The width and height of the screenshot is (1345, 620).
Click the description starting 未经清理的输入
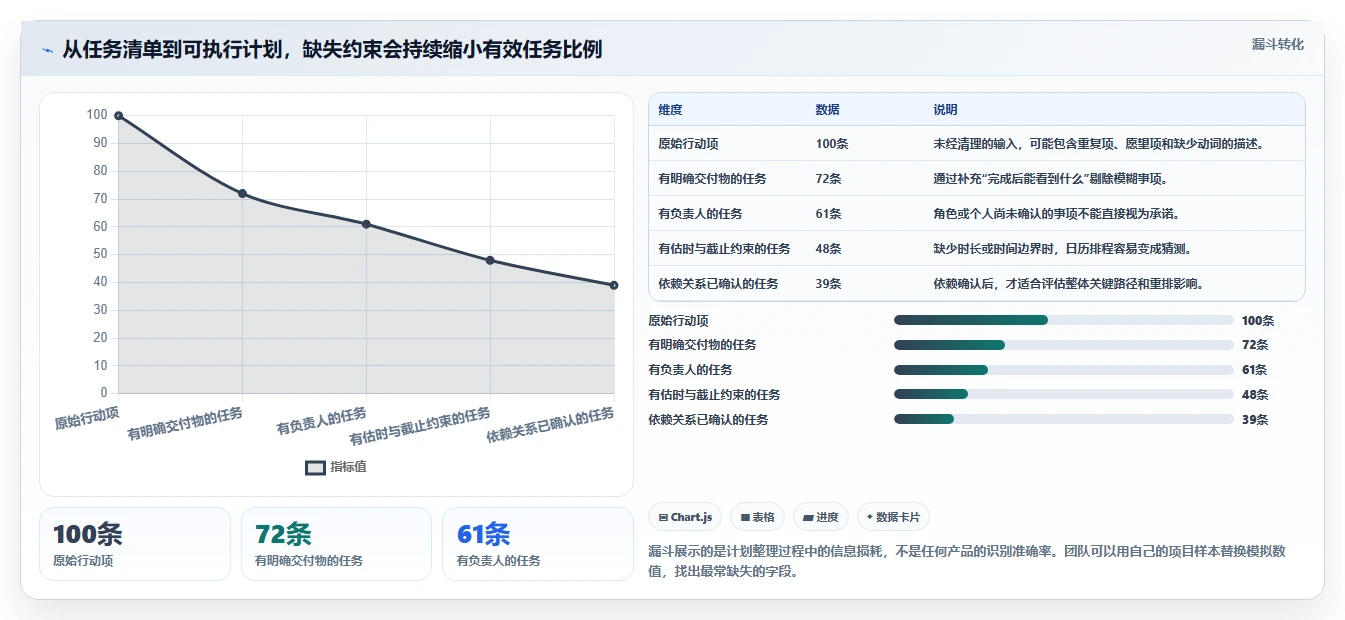pos(1098,144)
